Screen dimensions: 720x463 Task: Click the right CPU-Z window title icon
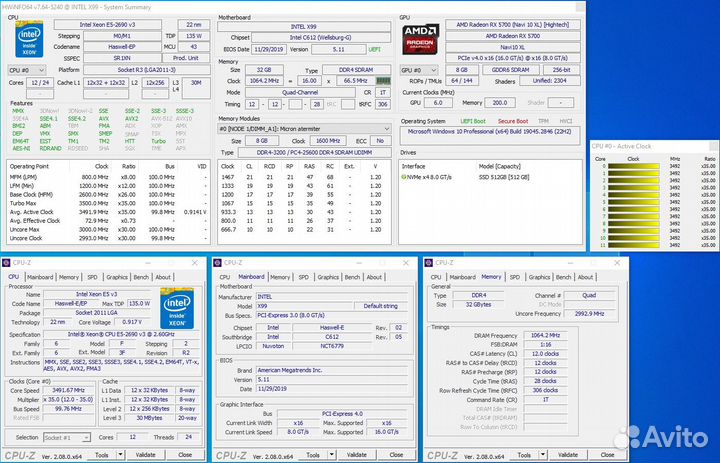pos(430,263)
